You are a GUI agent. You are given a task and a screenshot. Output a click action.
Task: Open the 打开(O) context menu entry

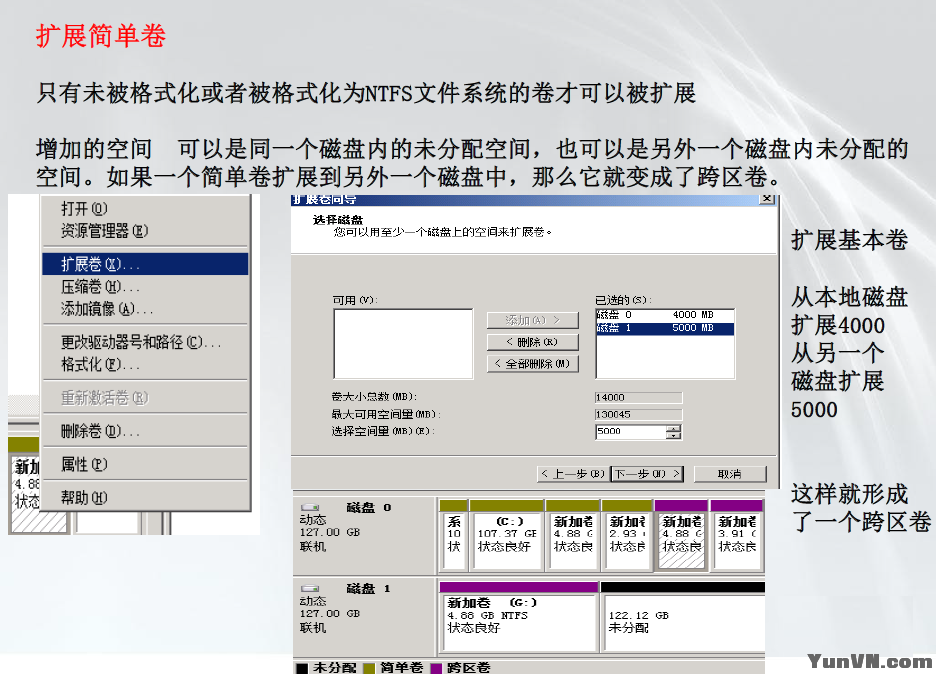pyautogui.click(x=145, y=208)
